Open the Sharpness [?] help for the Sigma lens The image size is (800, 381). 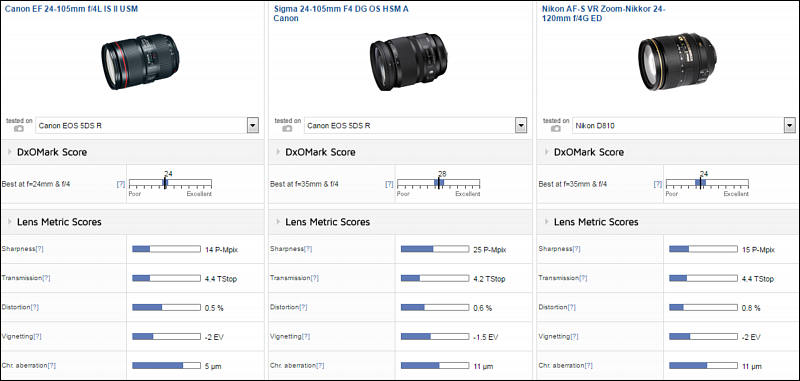pyautogui.click(x=308, y=249)
